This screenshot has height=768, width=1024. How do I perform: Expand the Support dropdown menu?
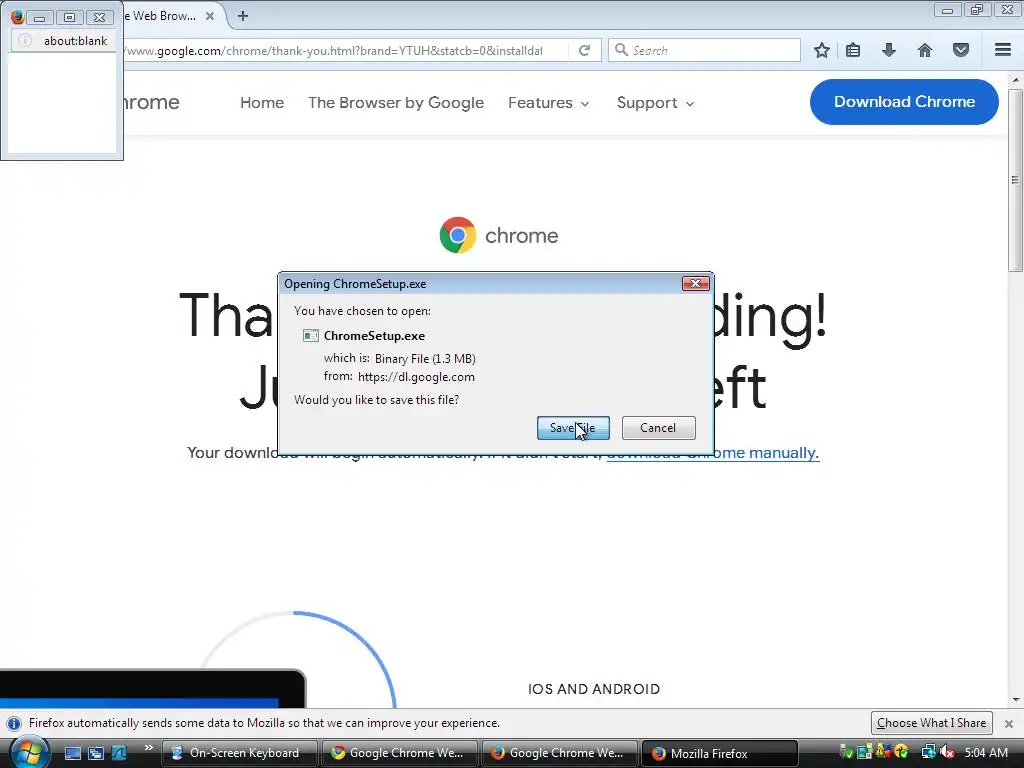[655, 103]
